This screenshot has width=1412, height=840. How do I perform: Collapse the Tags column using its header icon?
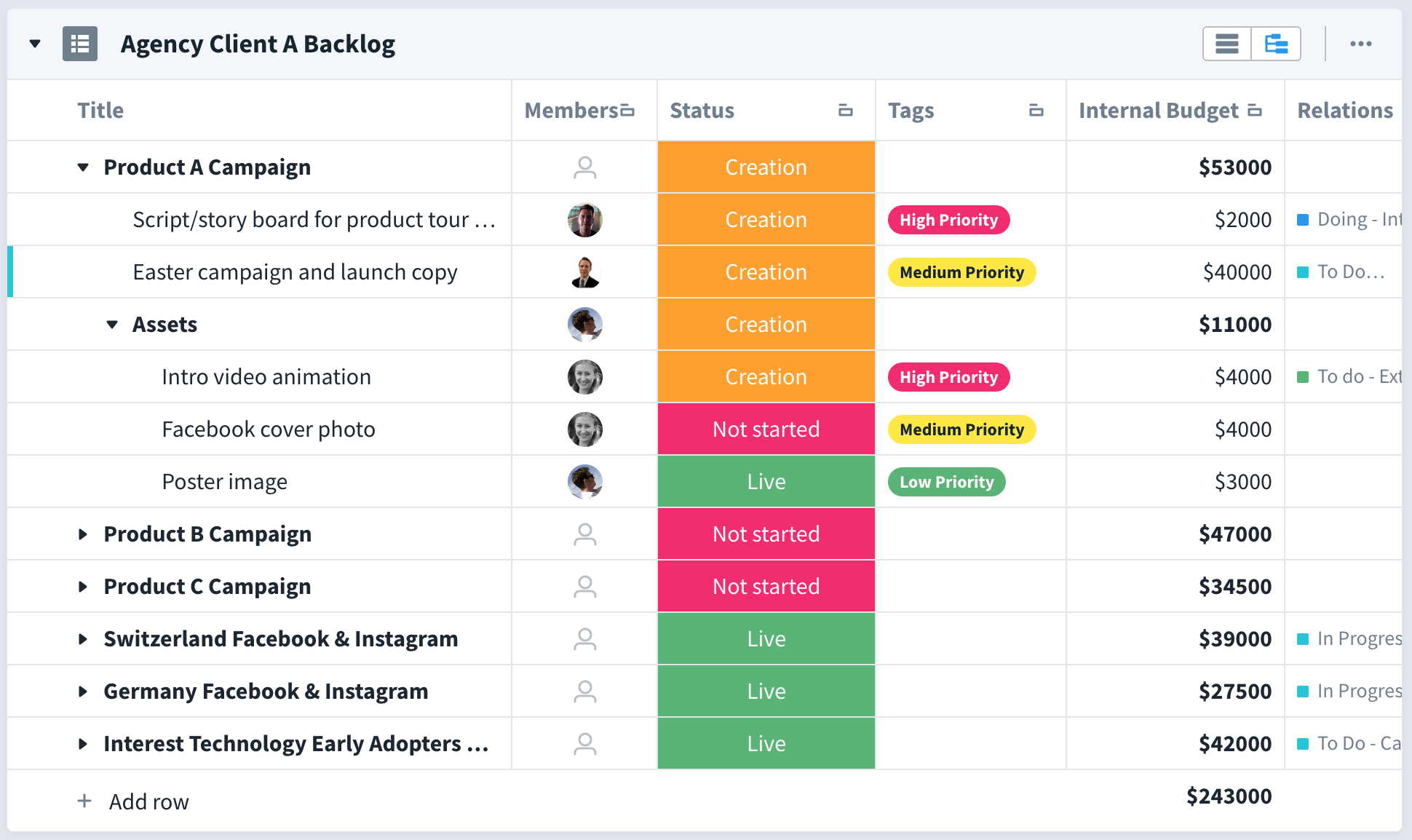pos(1036,110)
